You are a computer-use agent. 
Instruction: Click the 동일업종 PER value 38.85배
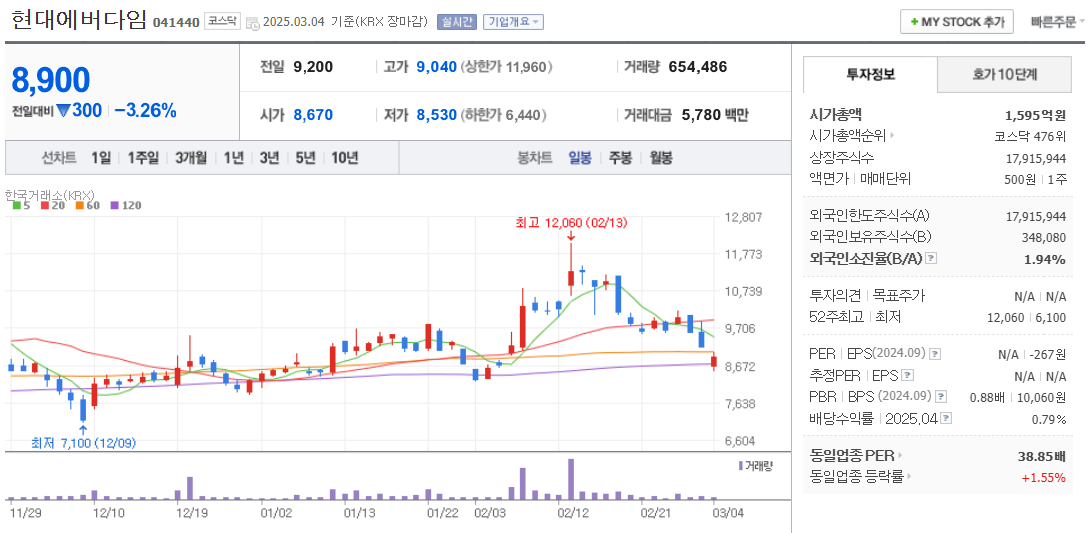click(1042, 457)
